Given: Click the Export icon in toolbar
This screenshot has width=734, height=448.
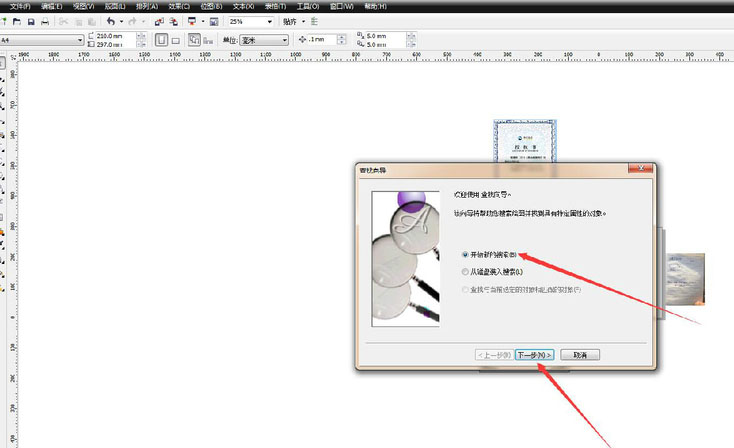Looking at the screenshot, I should pos(174,22).
